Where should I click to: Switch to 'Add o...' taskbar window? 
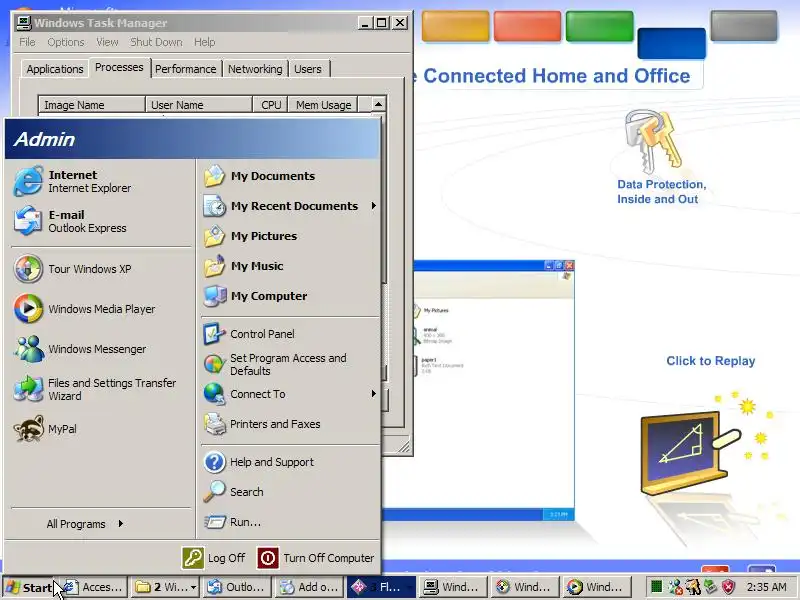click(309, 587)
